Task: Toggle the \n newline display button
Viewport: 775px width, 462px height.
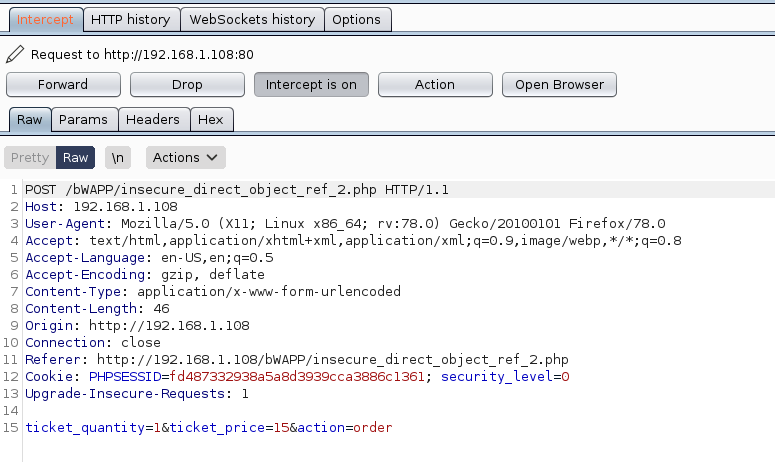Action: coord(118,157)
